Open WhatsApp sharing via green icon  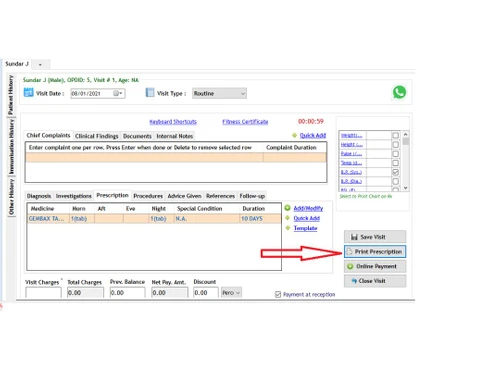pos(399,92)
